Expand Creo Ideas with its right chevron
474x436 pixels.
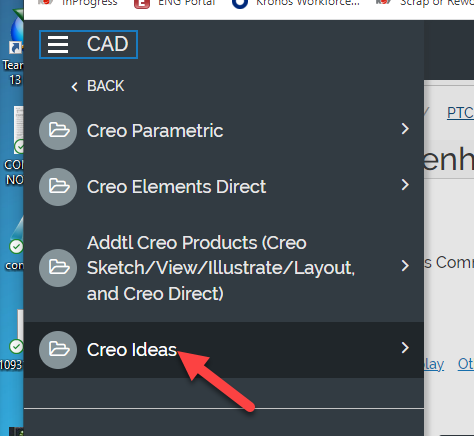tap(405, 348)
